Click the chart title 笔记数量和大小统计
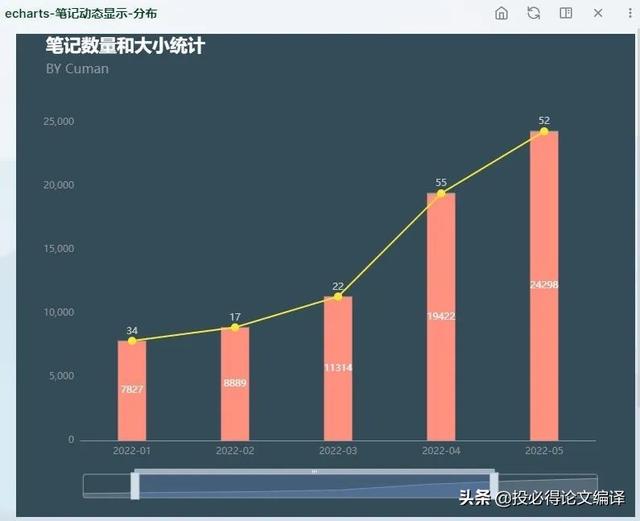Image resolution: width=640 pixels, height=521 pixels. point(125,45)
